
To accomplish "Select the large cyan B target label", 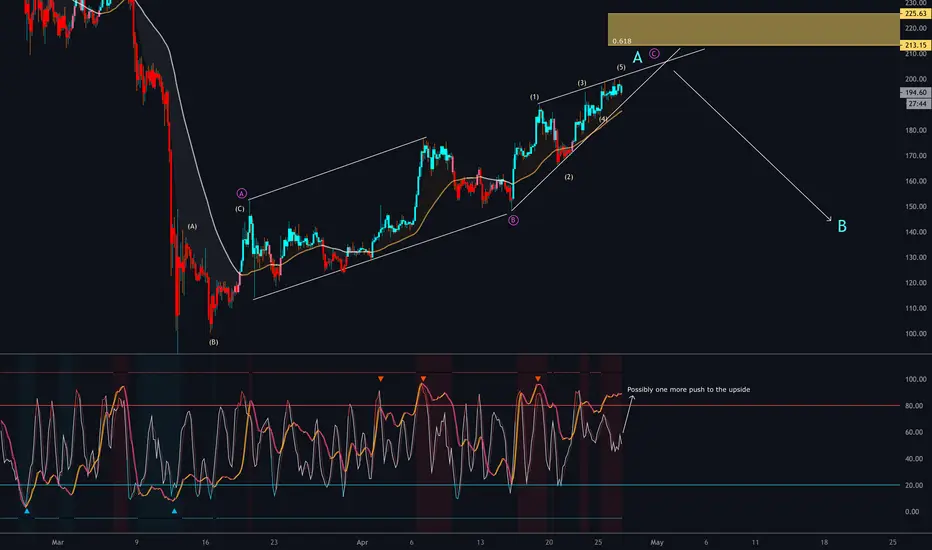I will tap(842, 226).
